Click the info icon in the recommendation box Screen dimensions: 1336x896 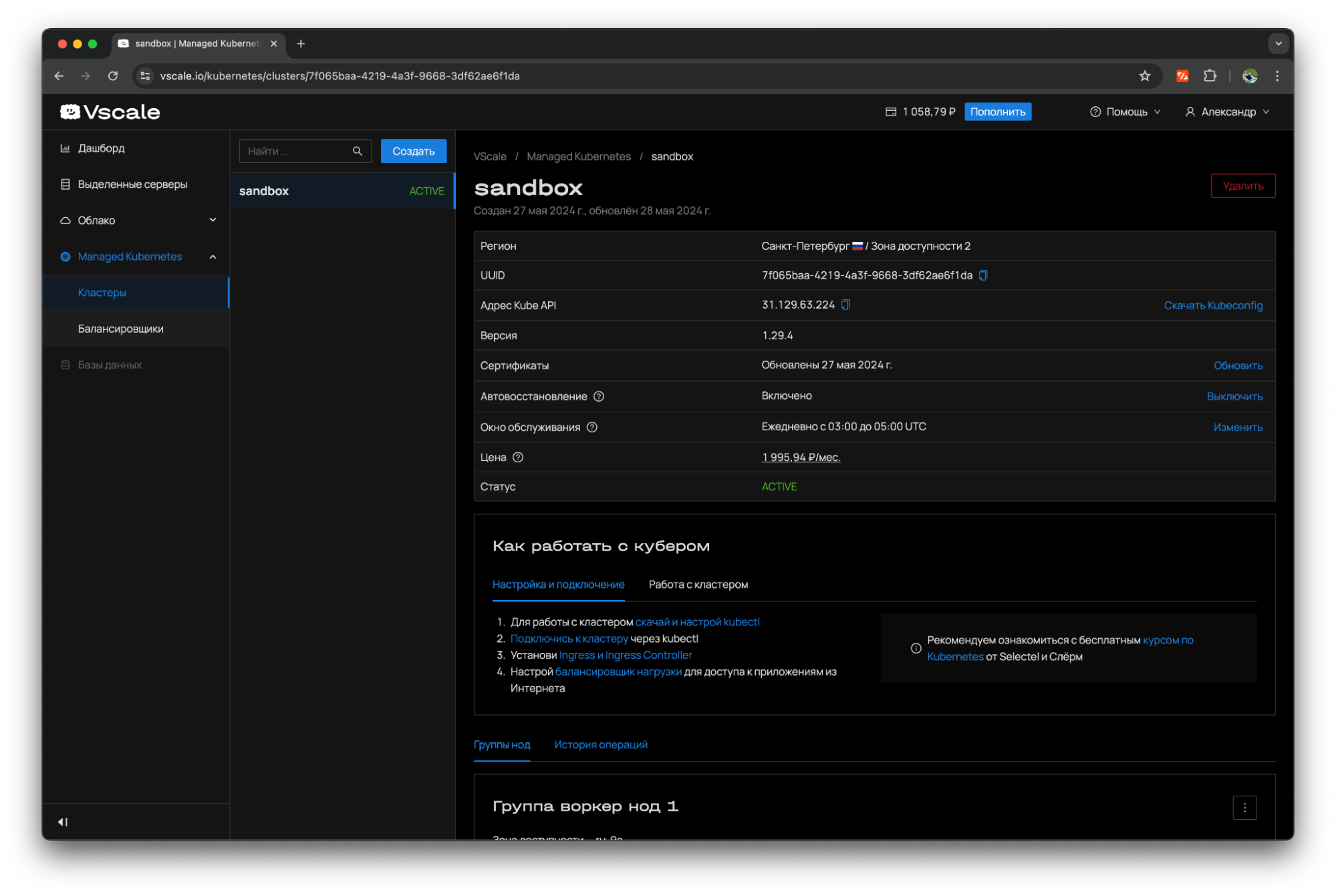[916, 648]
